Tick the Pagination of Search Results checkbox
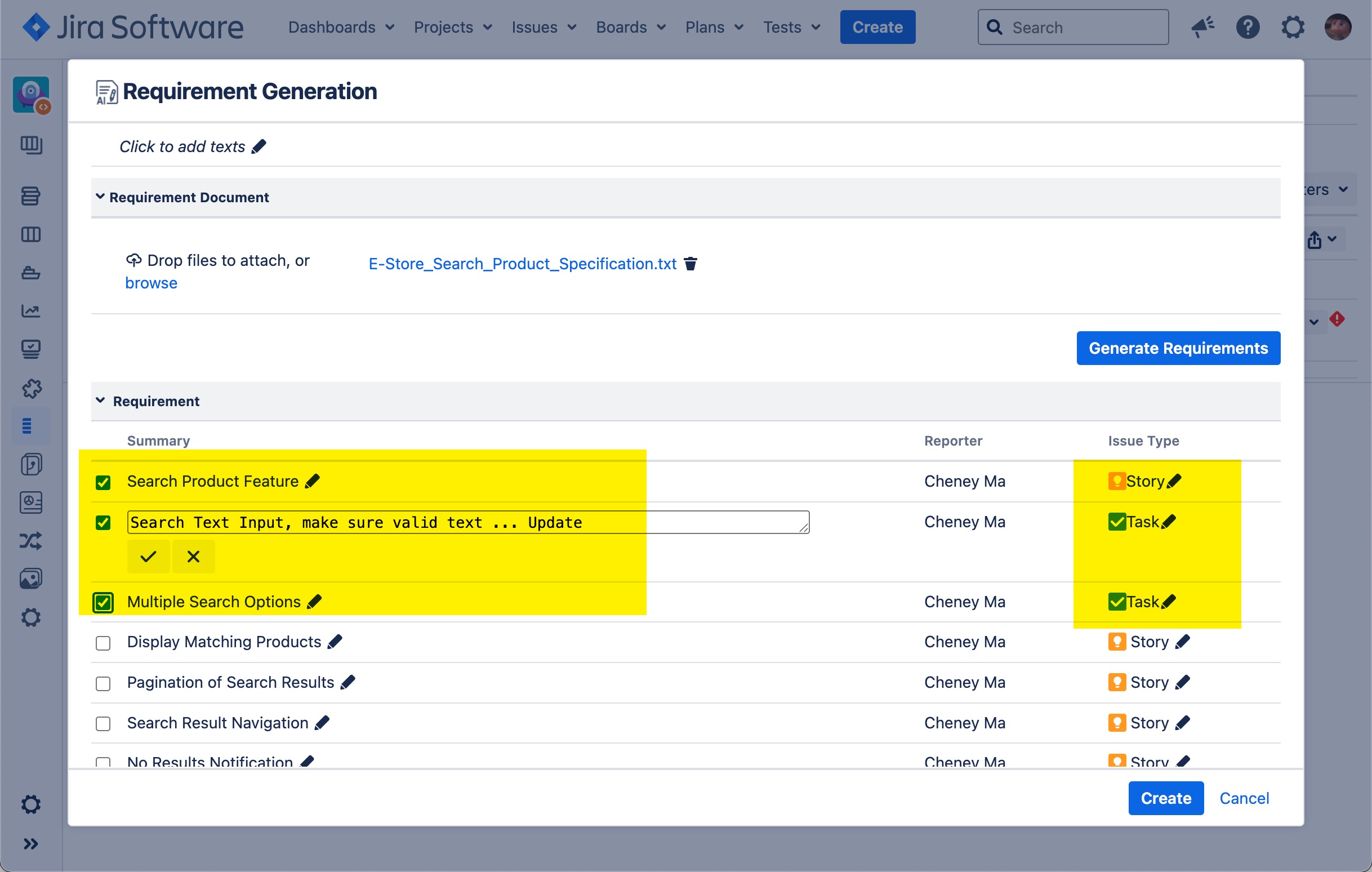 103,683
